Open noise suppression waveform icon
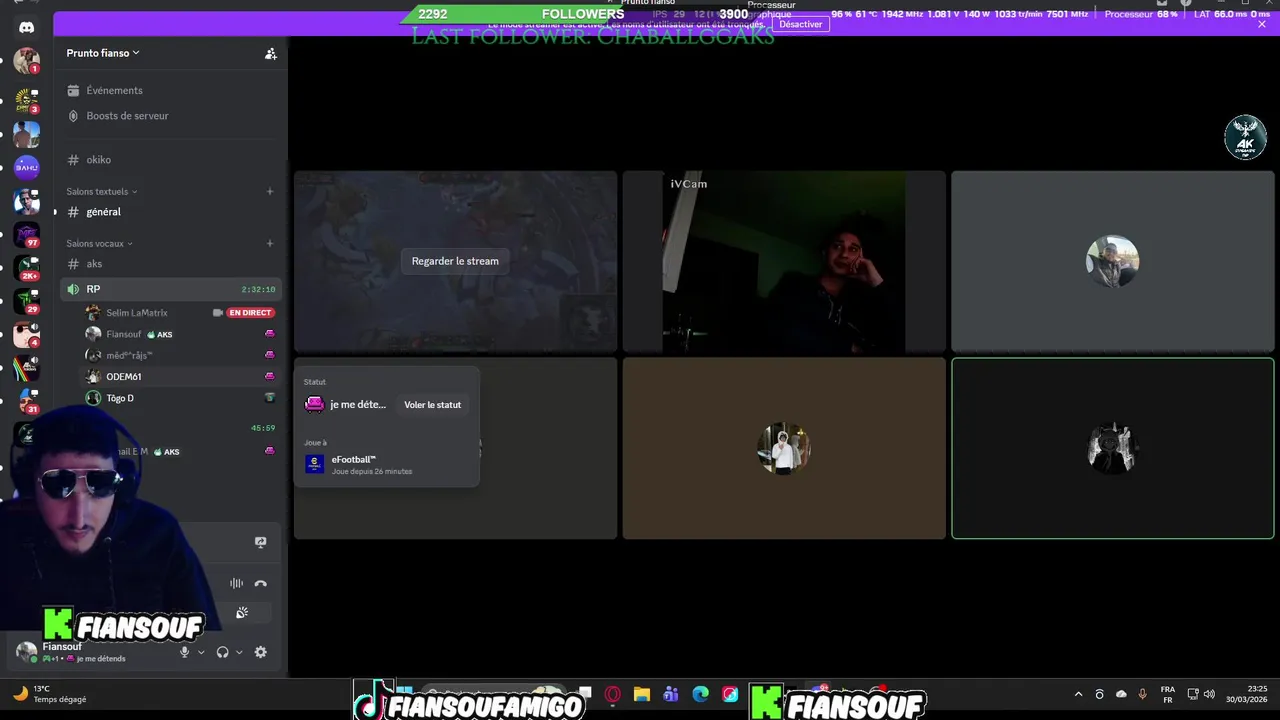This screenshot has width=1280, height=720. click(x=236, y=584)
